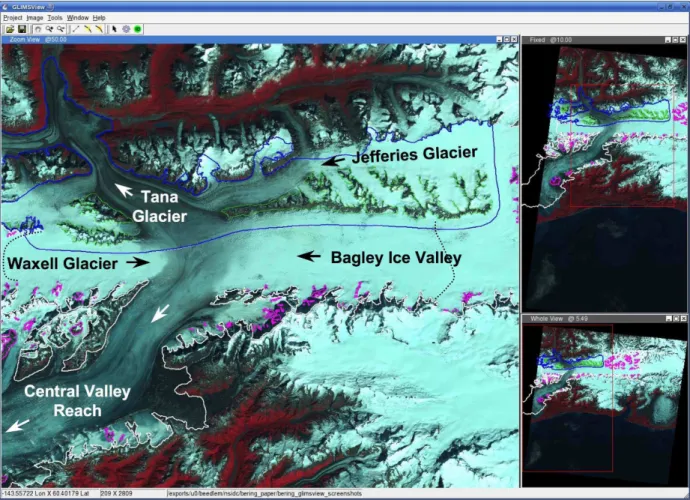690x500 pixels.
Task: Close the Fixed view sub-window
Action: 683,40
